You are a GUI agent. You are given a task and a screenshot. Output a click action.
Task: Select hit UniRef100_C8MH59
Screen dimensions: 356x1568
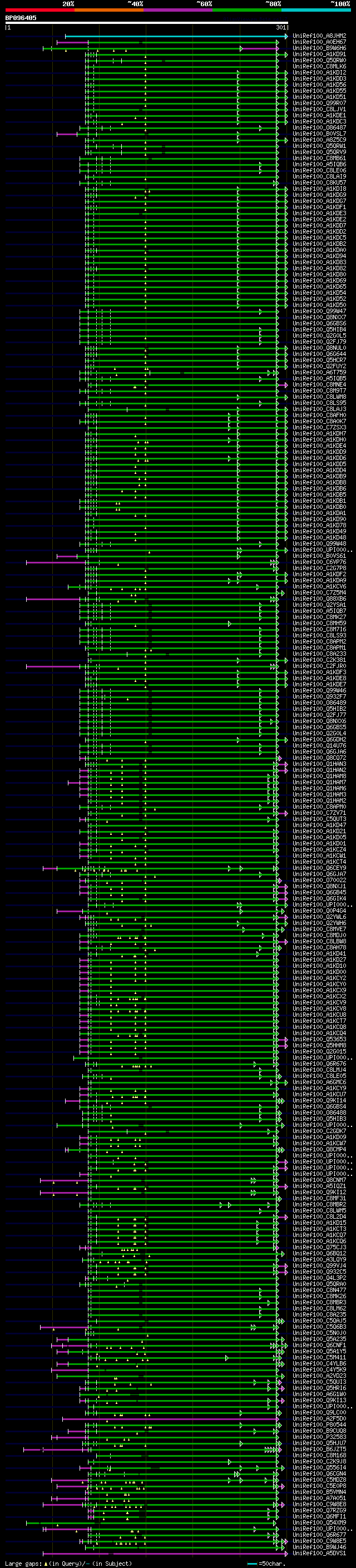click(319, 623)
